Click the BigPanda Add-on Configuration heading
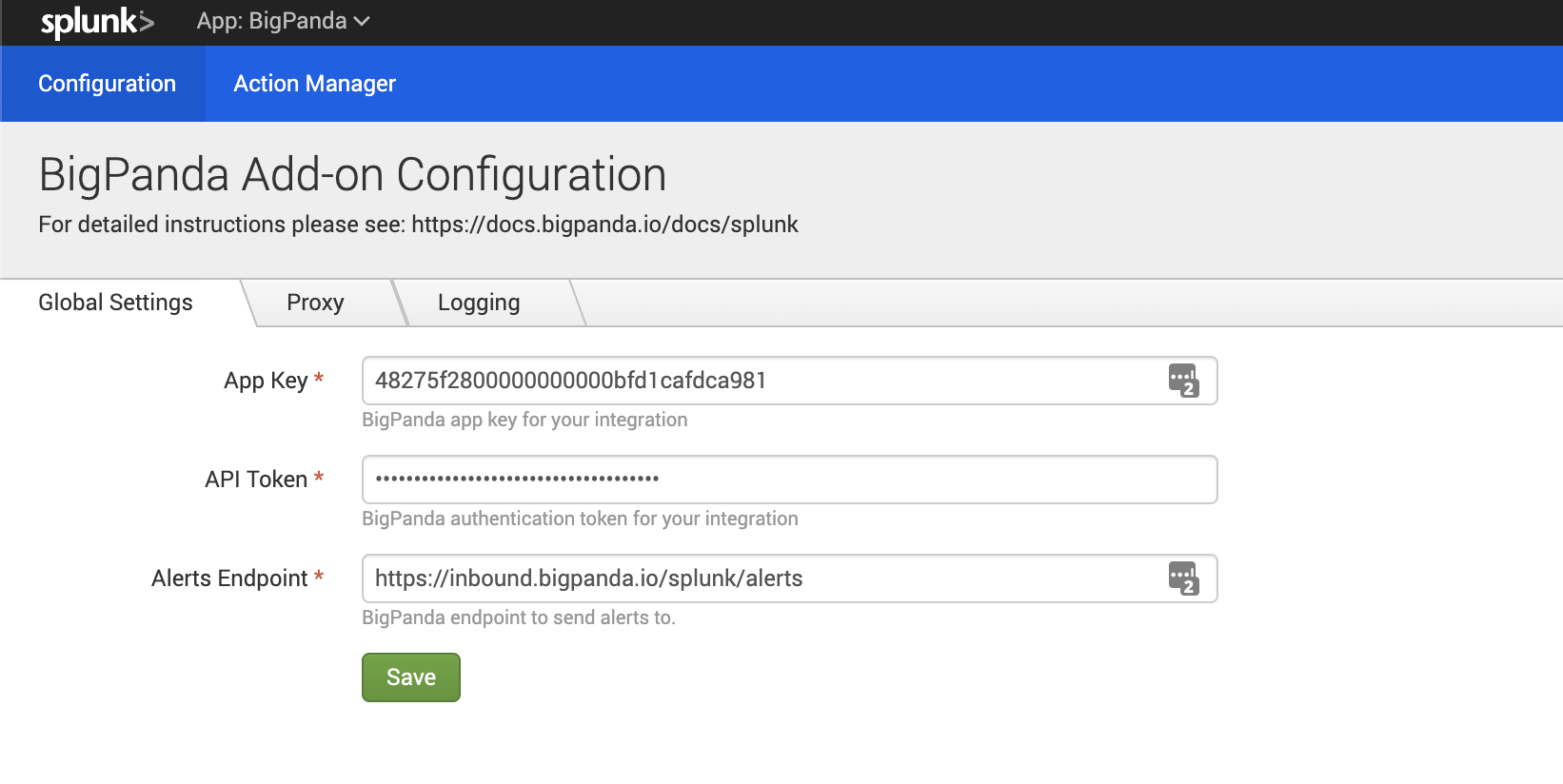The image size is (1563, 784). click(352, 175)
